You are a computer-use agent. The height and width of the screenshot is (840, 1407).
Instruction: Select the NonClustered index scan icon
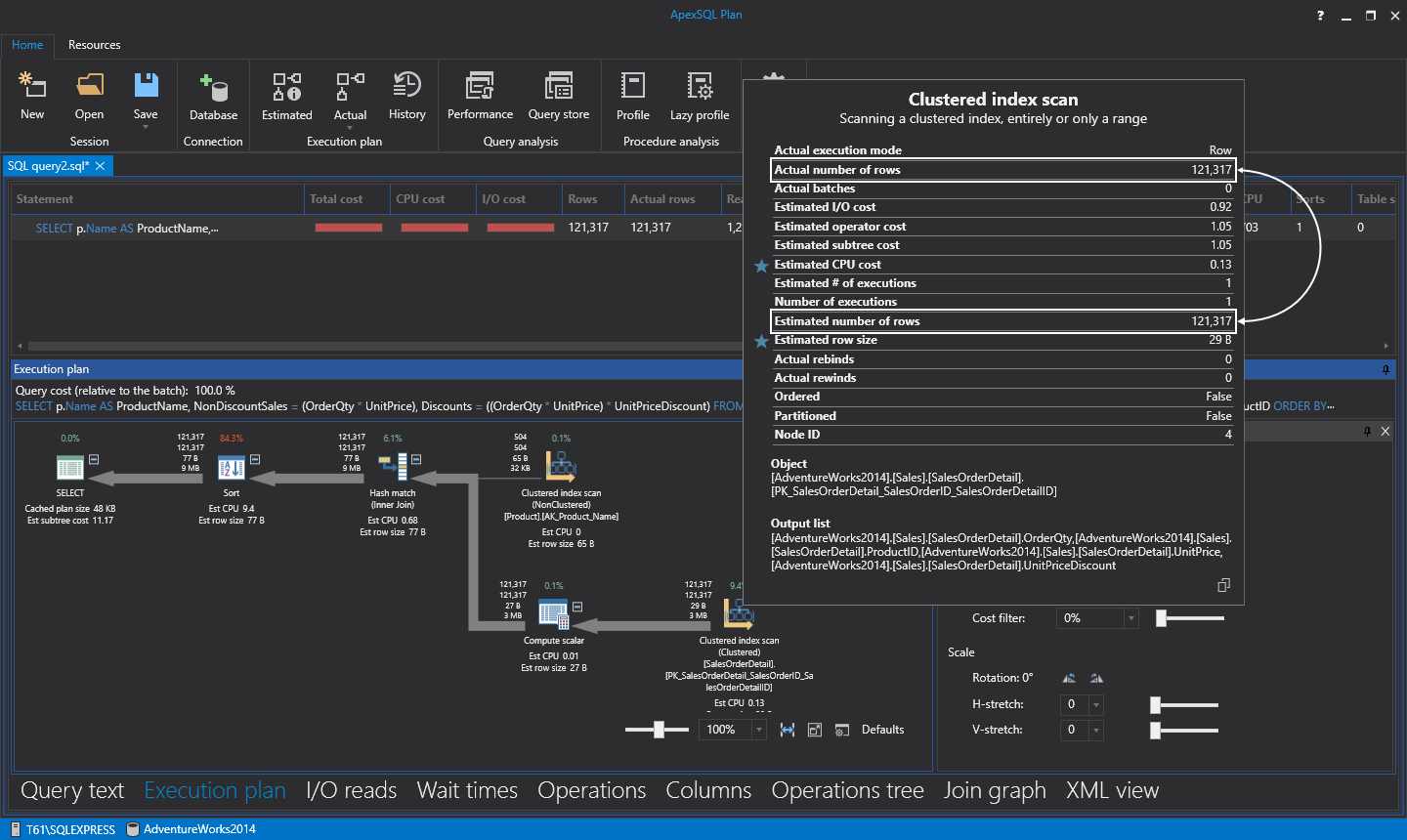coord(561,466)
